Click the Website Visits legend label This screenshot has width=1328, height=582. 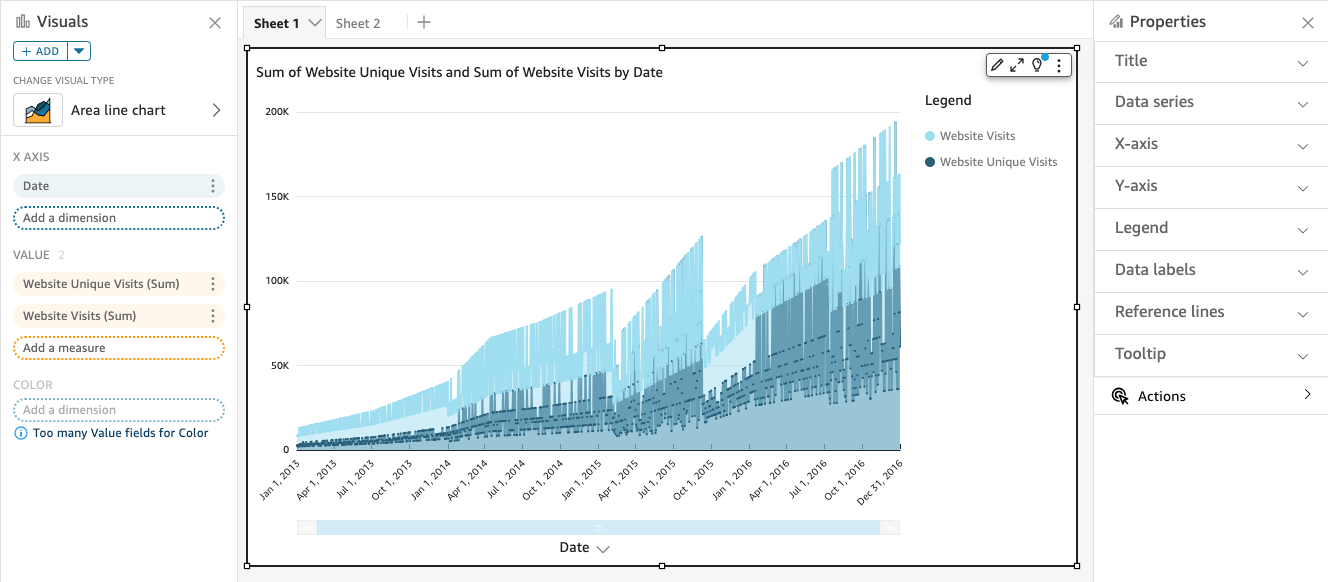[x=978, y=136]
